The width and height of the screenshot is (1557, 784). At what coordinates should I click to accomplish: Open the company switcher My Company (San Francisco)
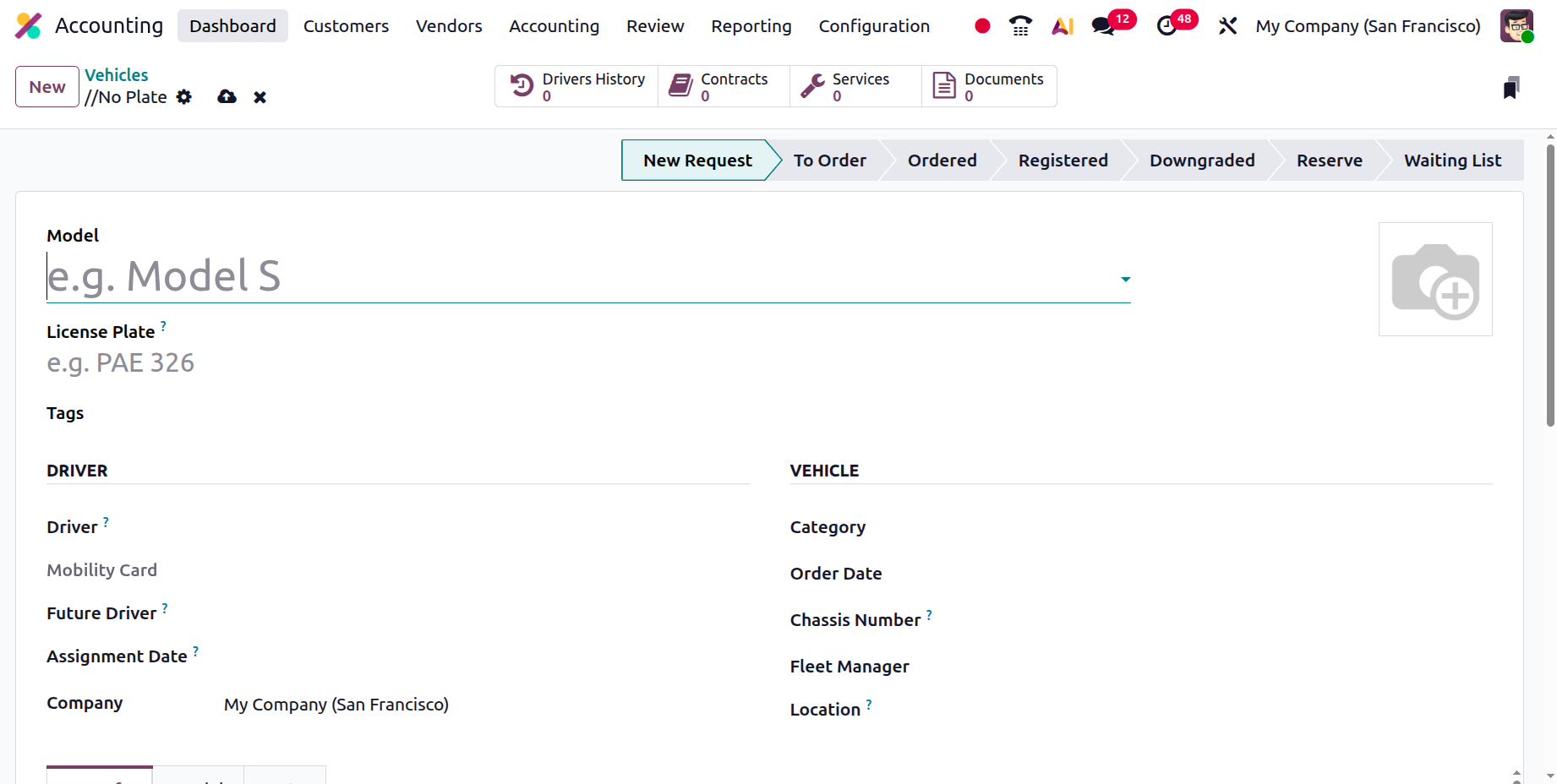point(1368,26)
